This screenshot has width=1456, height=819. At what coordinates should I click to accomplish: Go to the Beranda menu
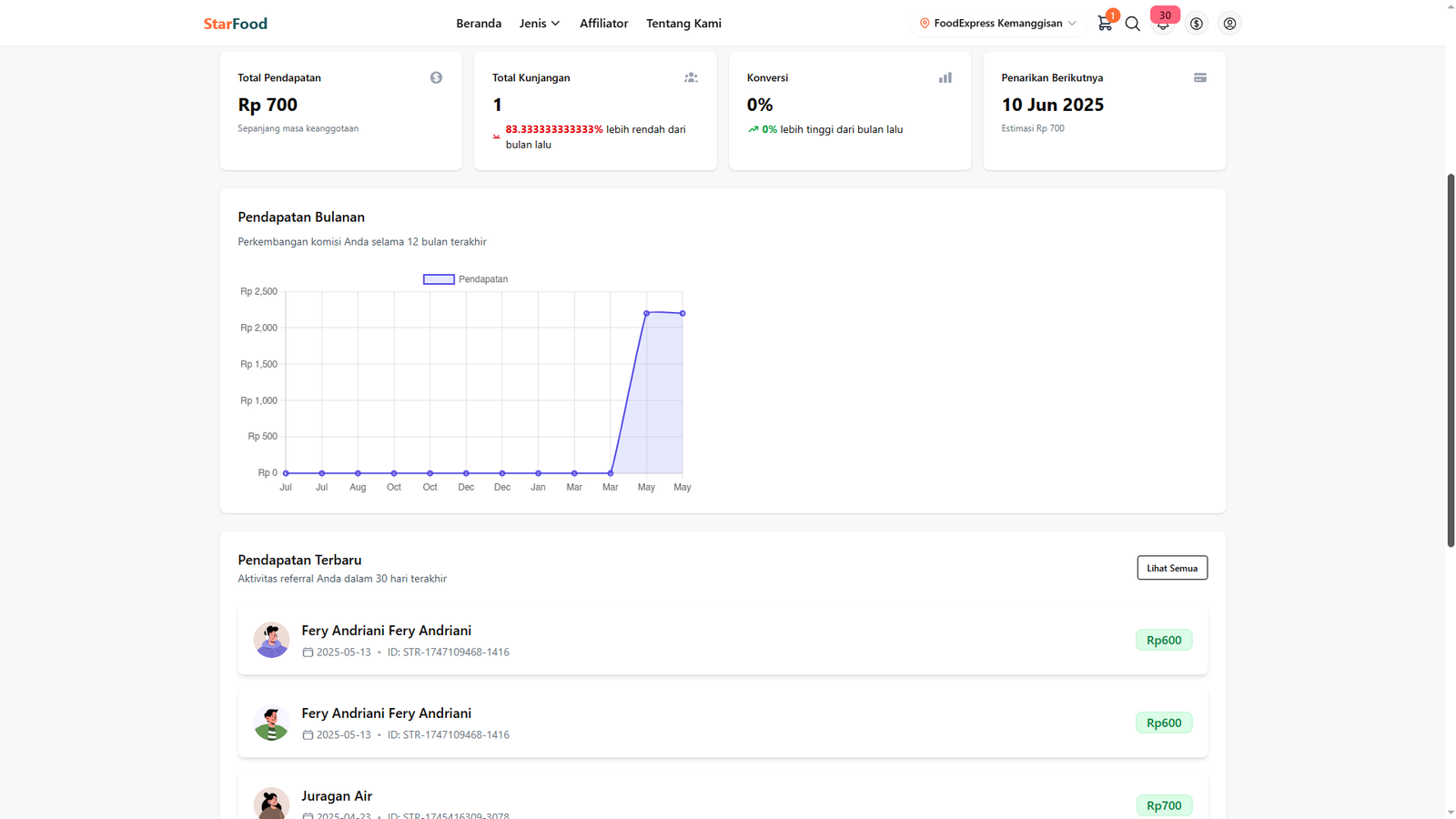click(479, 24)
